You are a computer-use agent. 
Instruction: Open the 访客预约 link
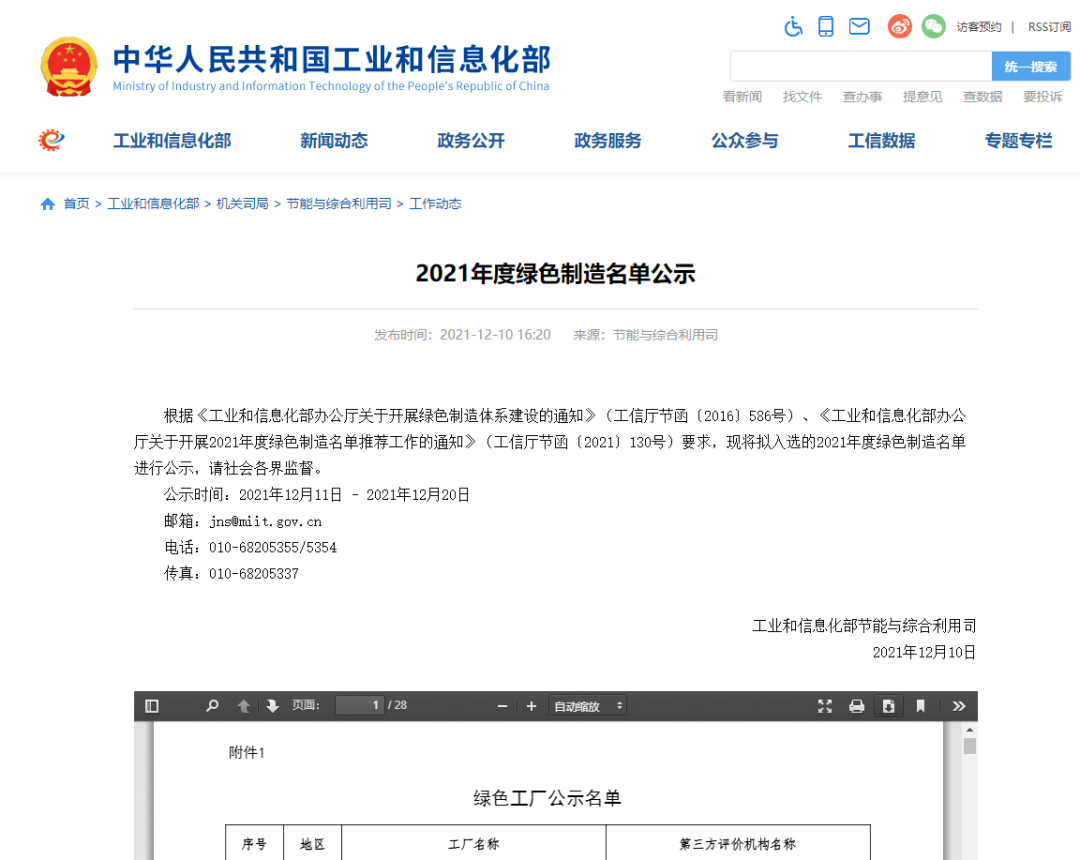point(979,27)
